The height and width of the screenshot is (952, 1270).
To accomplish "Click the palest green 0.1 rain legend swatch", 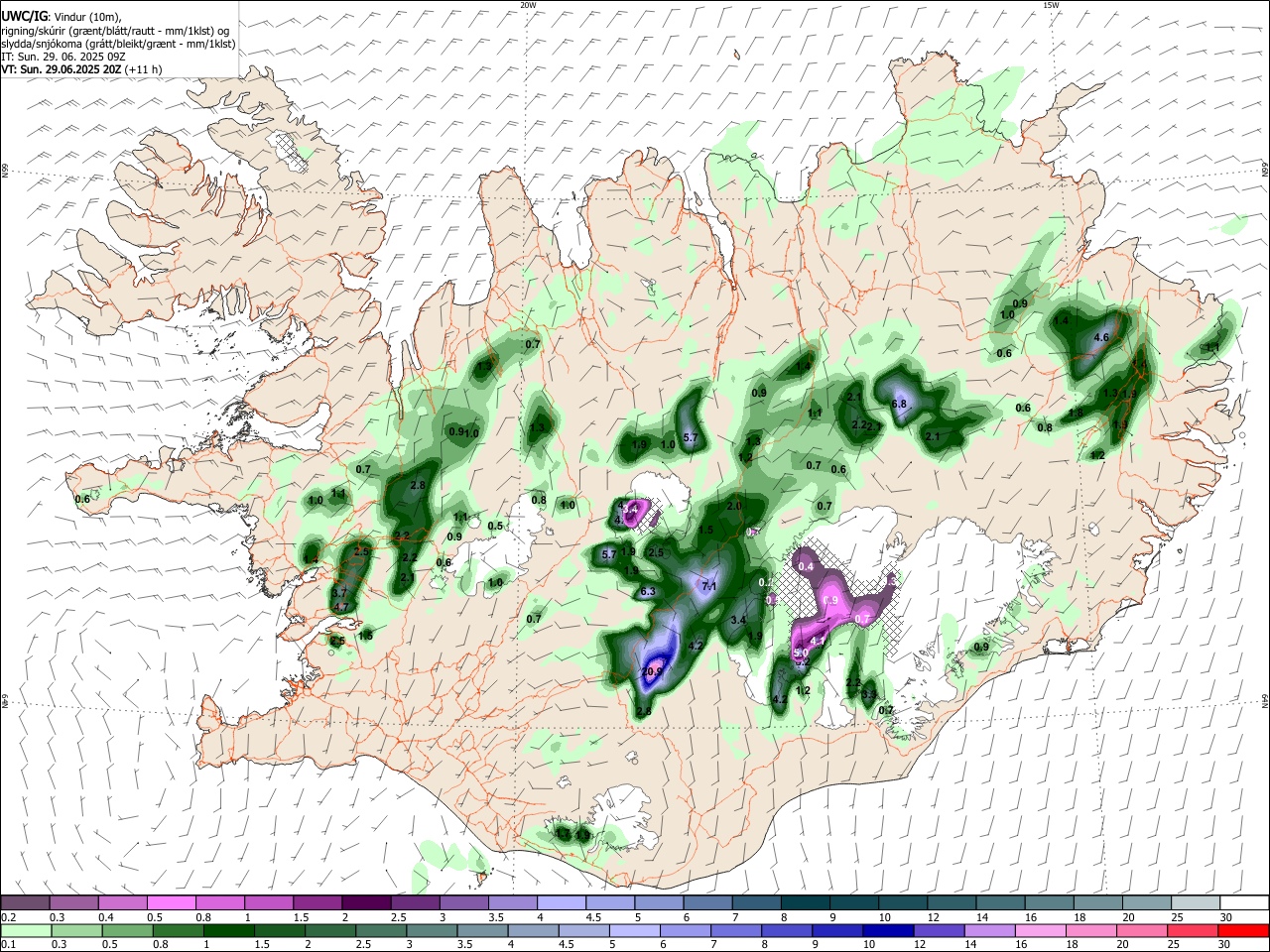I will click(x=27, y=930).
